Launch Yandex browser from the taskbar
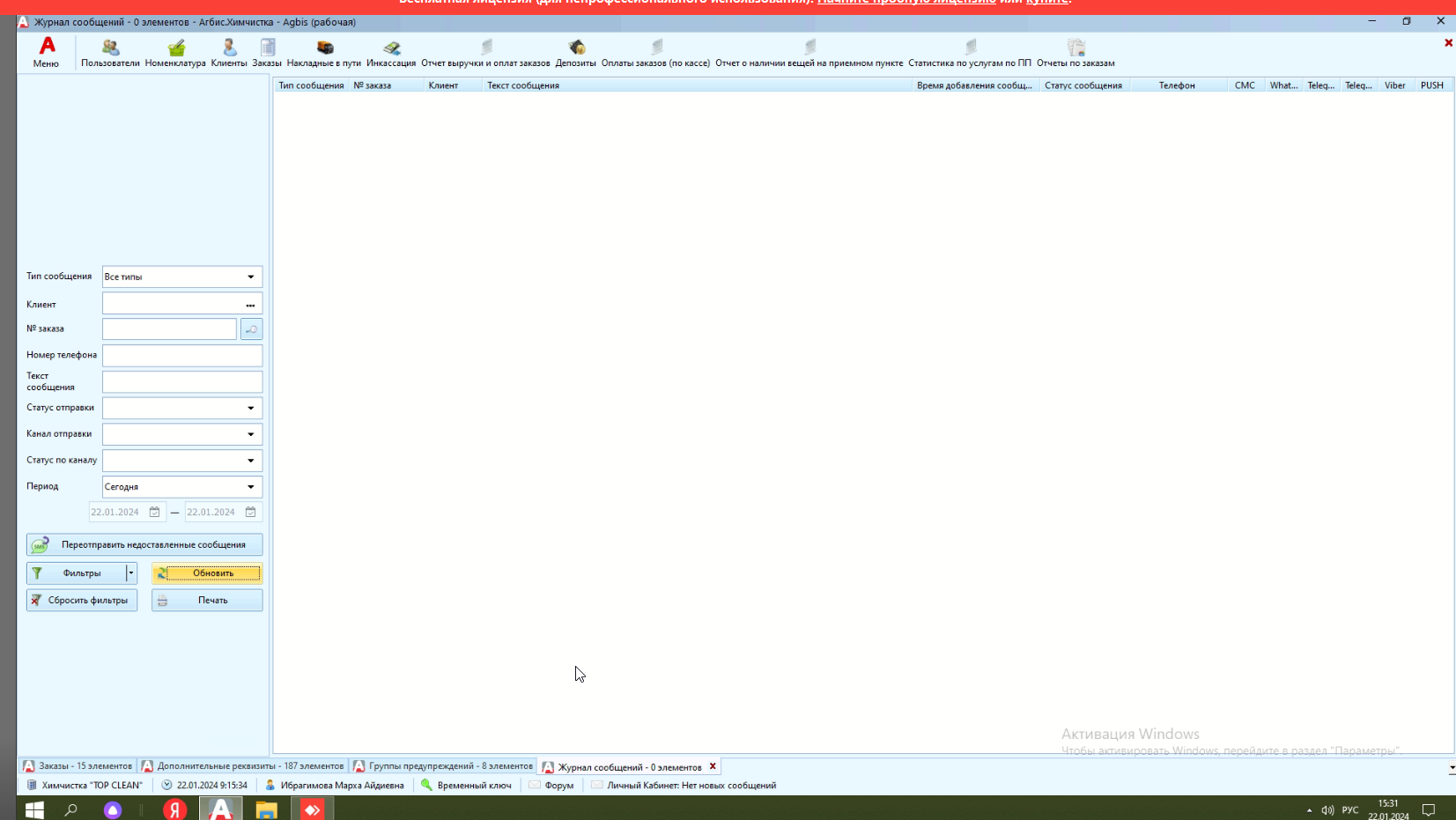This screenshot has width=1456, height=820. tap(175, 809)
